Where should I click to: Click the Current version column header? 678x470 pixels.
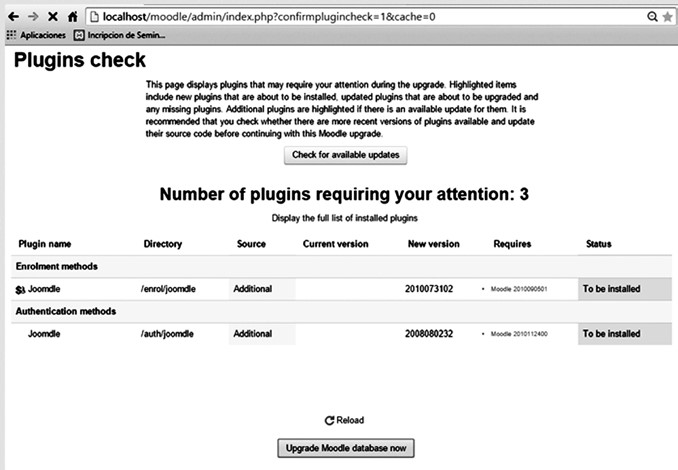(x=336, y=244)
